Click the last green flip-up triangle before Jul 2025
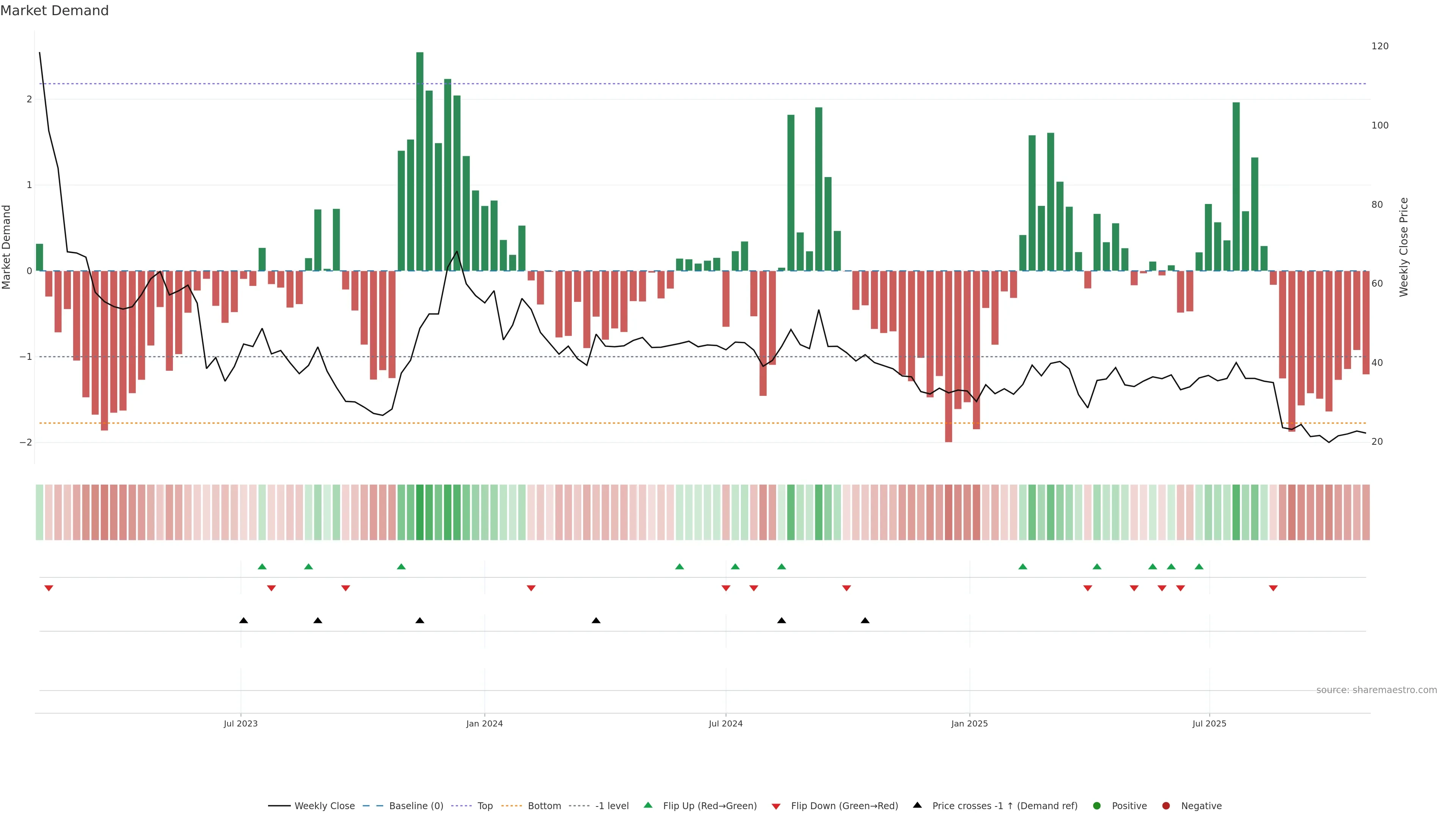 click(x=1199, y=566)
